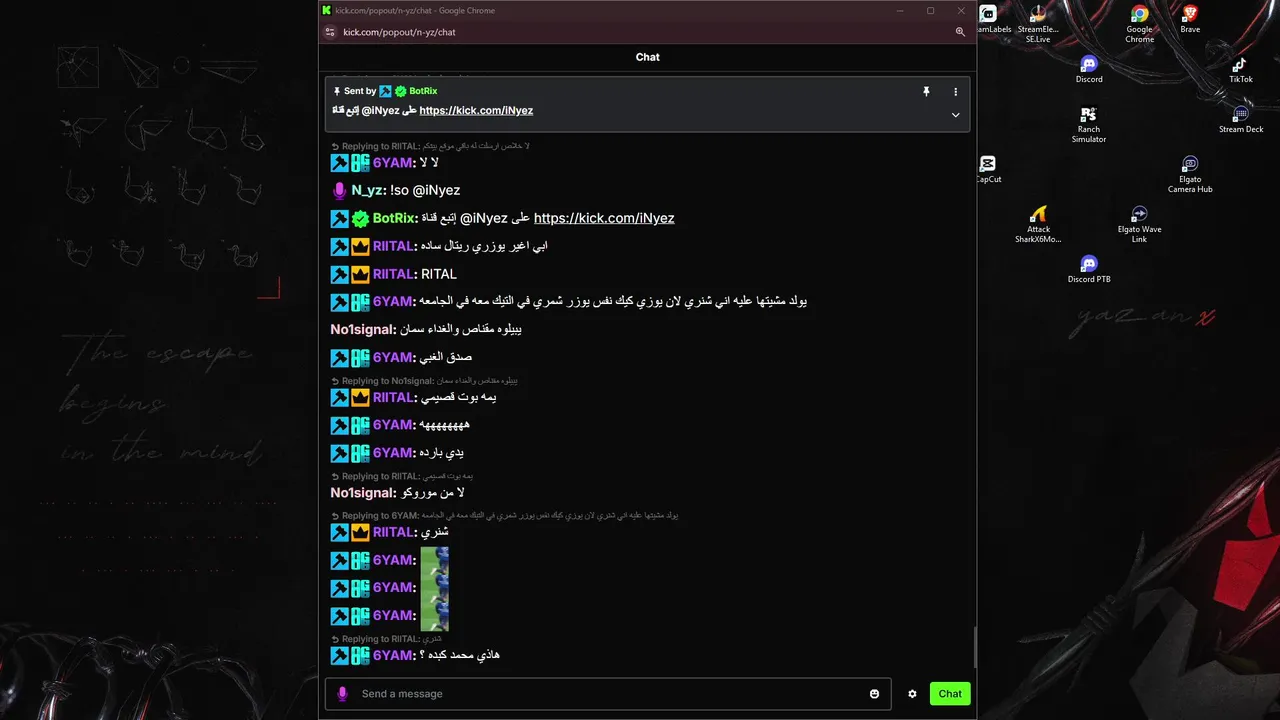The width and height of the screenshot is (1280, 720).
Task: Click username No1signal saying لا من موروكو
Action: 363,493
